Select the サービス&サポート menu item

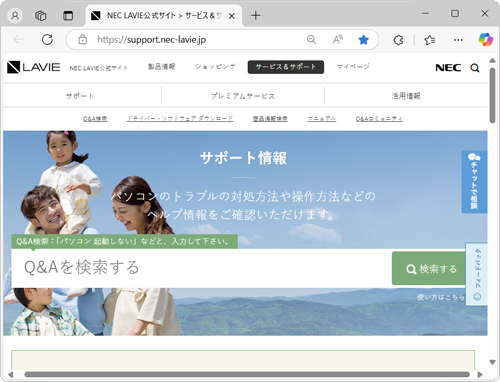pos(286,67)
